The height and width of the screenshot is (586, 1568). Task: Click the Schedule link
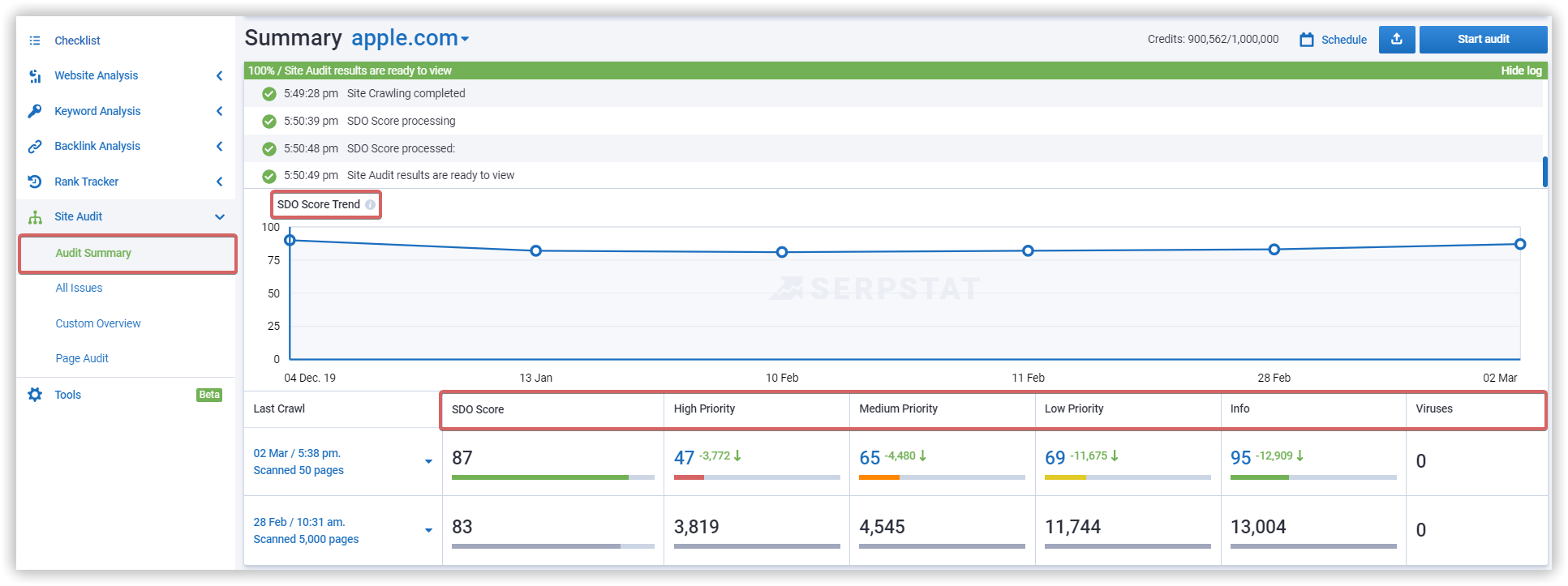pyautogui.click(x=1343, y=40)
